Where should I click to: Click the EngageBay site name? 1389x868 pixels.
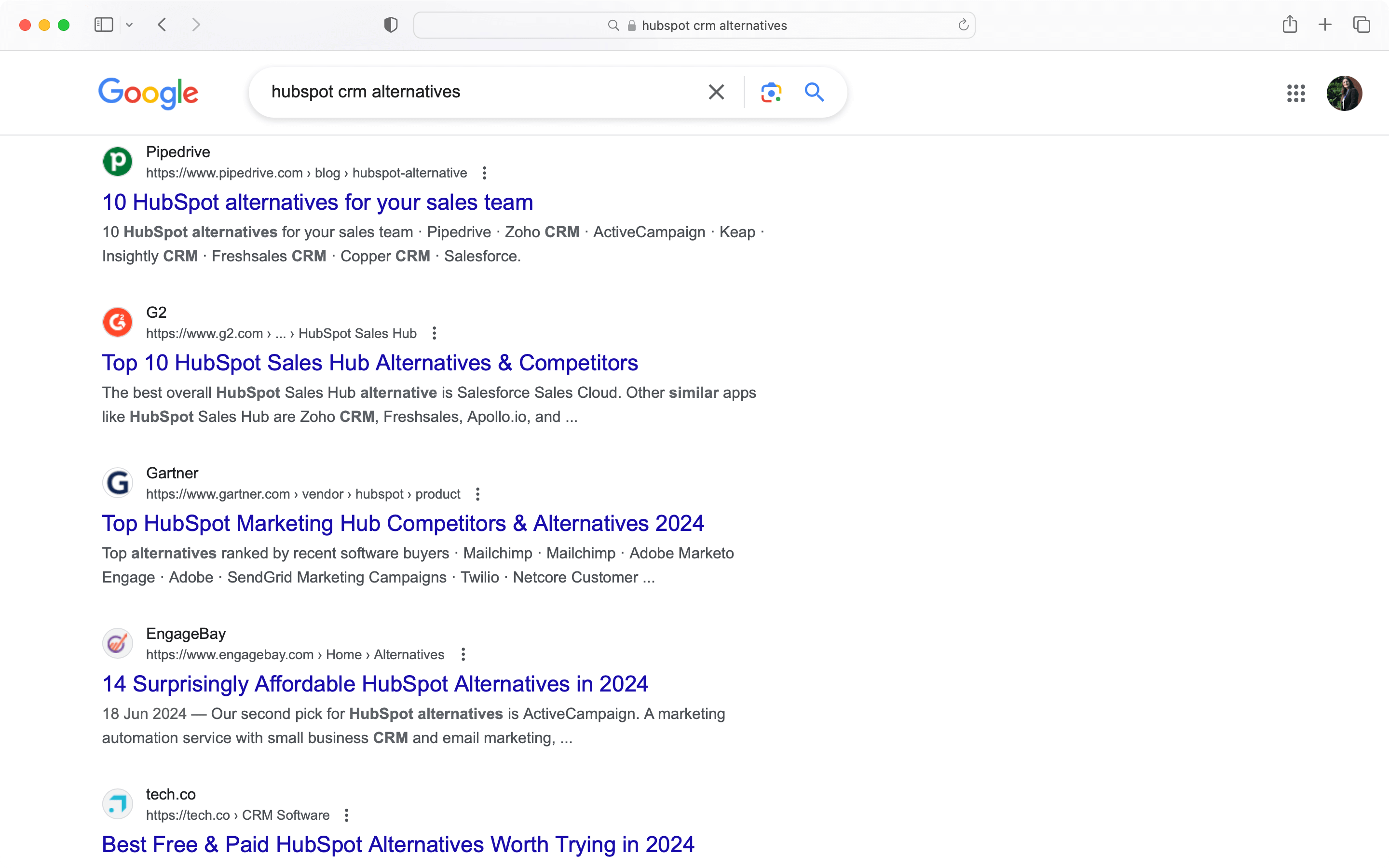coord(186,634)
